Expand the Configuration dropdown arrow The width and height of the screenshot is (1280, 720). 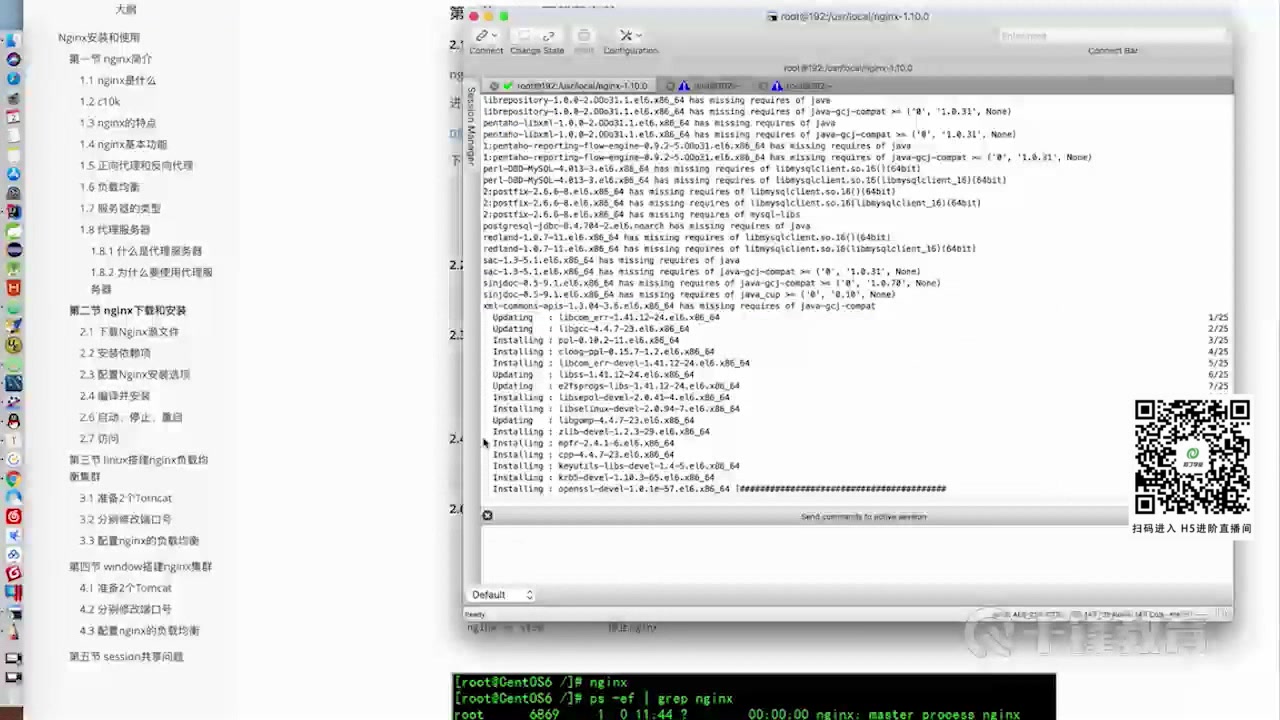pos(641,36)
